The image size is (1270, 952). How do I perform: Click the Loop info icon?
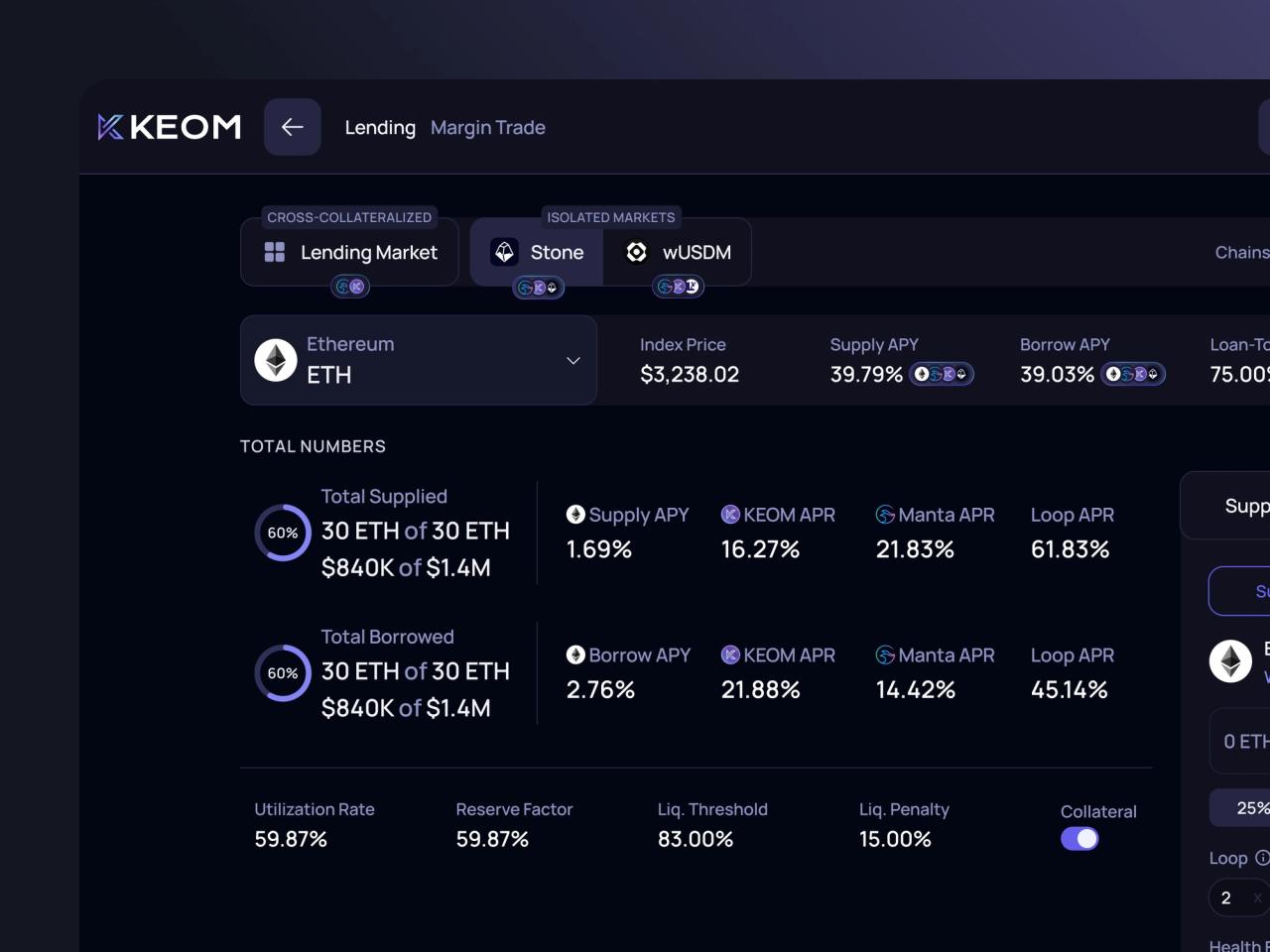coord(1262,858)
